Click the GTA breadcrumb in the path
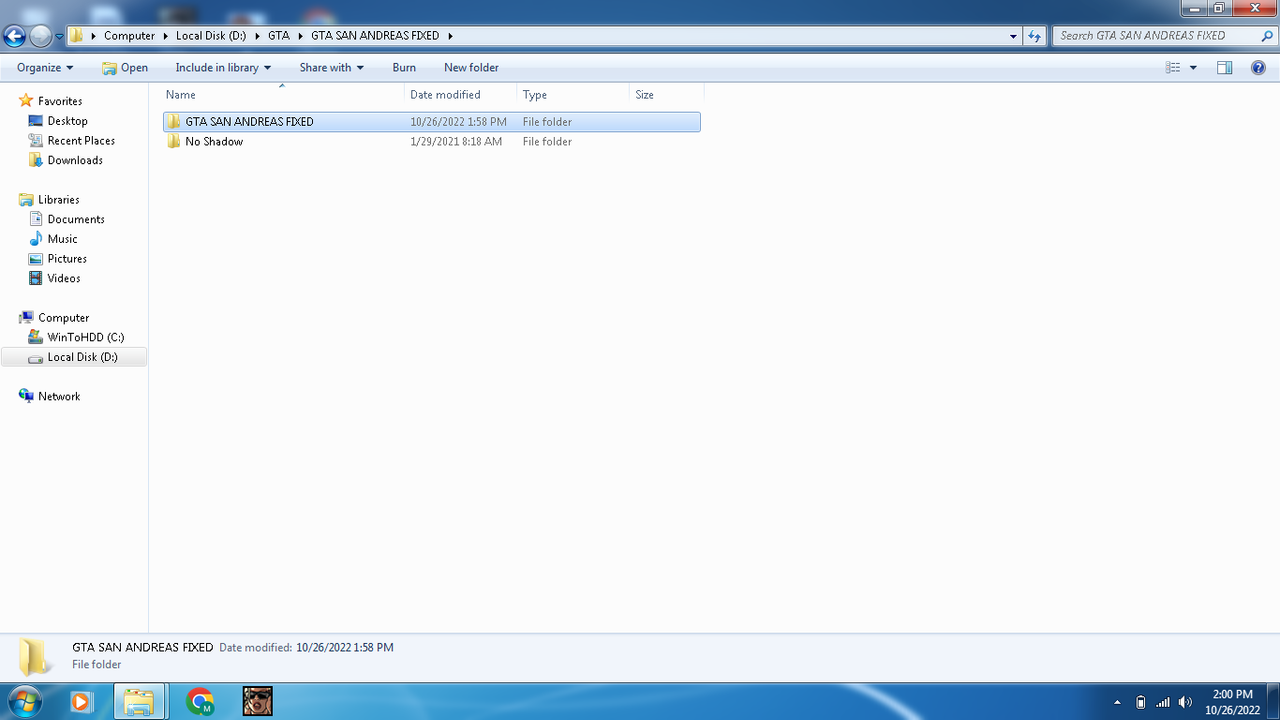 [278, 36]
